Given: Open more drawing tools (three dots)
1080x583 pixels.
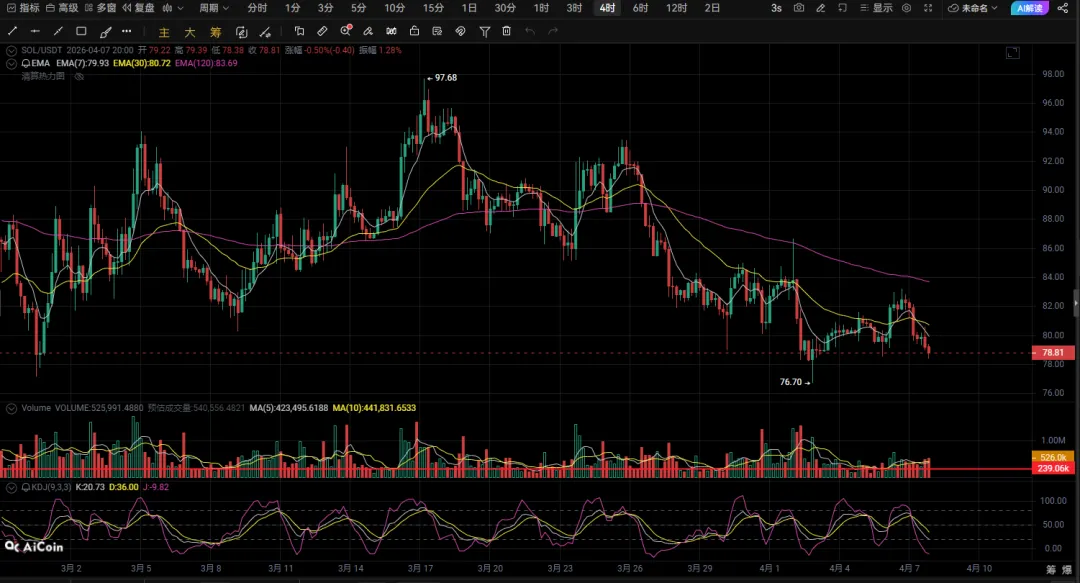Looking at the screenshot, I should click(127, 31).
